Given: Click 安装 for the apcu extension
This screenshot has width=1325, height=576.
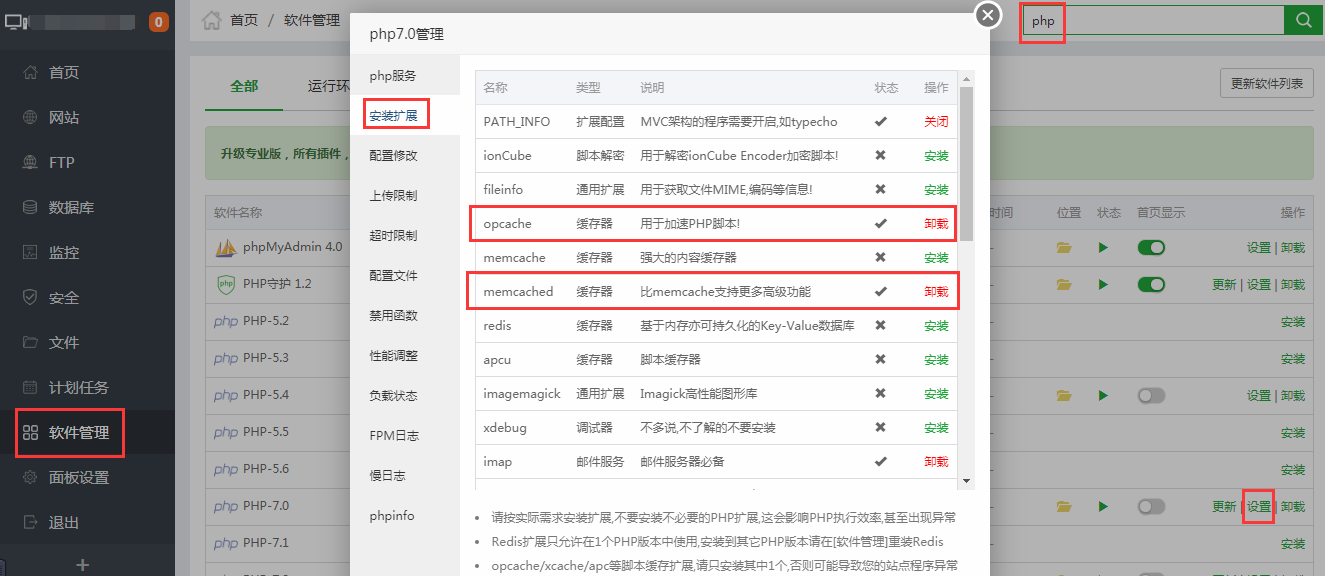Looking at the screenshot, I should [936, 360].
